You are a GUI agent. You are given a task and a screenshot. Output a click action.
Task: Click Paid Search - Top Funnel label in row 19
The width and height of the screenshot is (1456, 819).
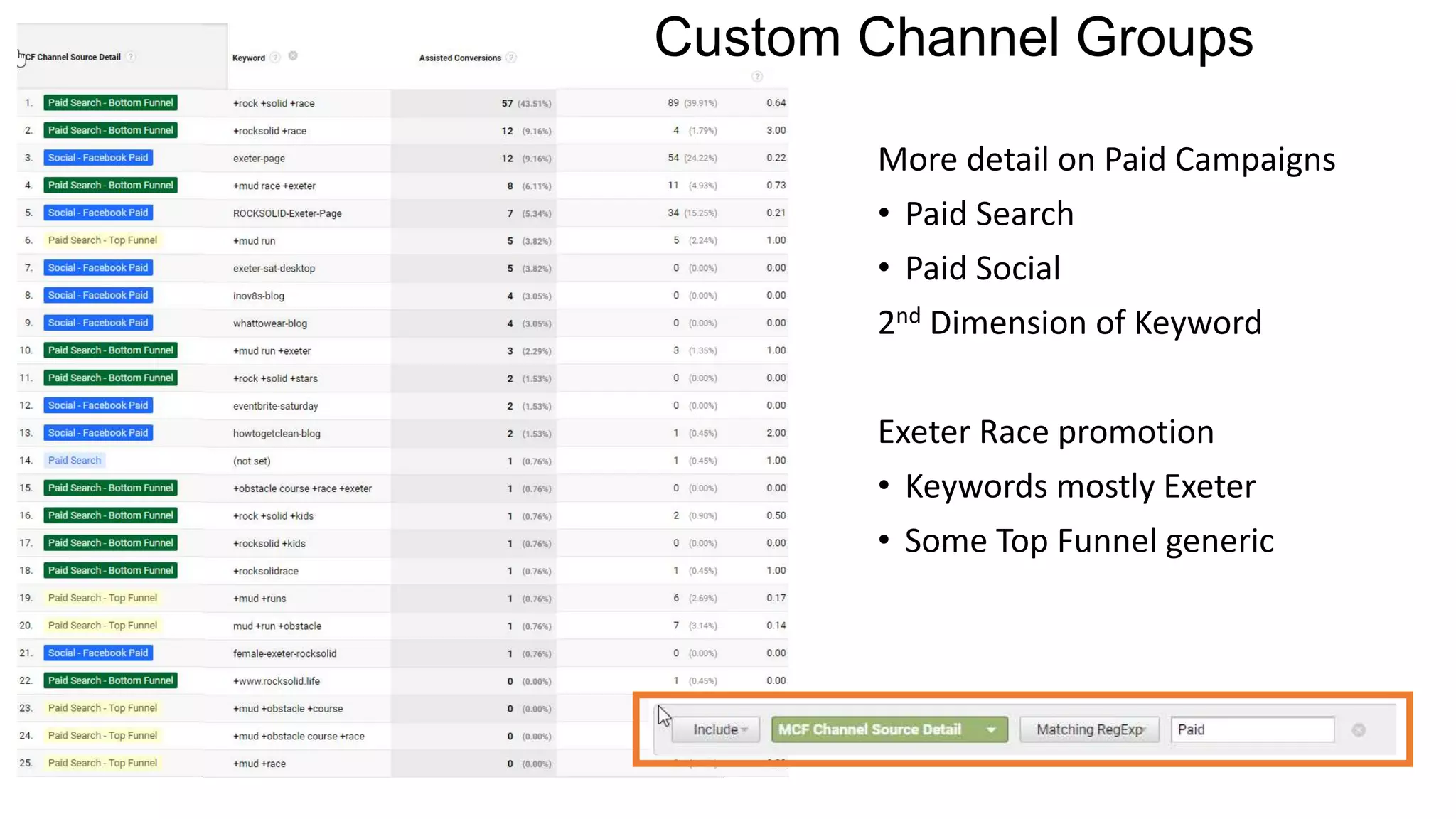102,598
